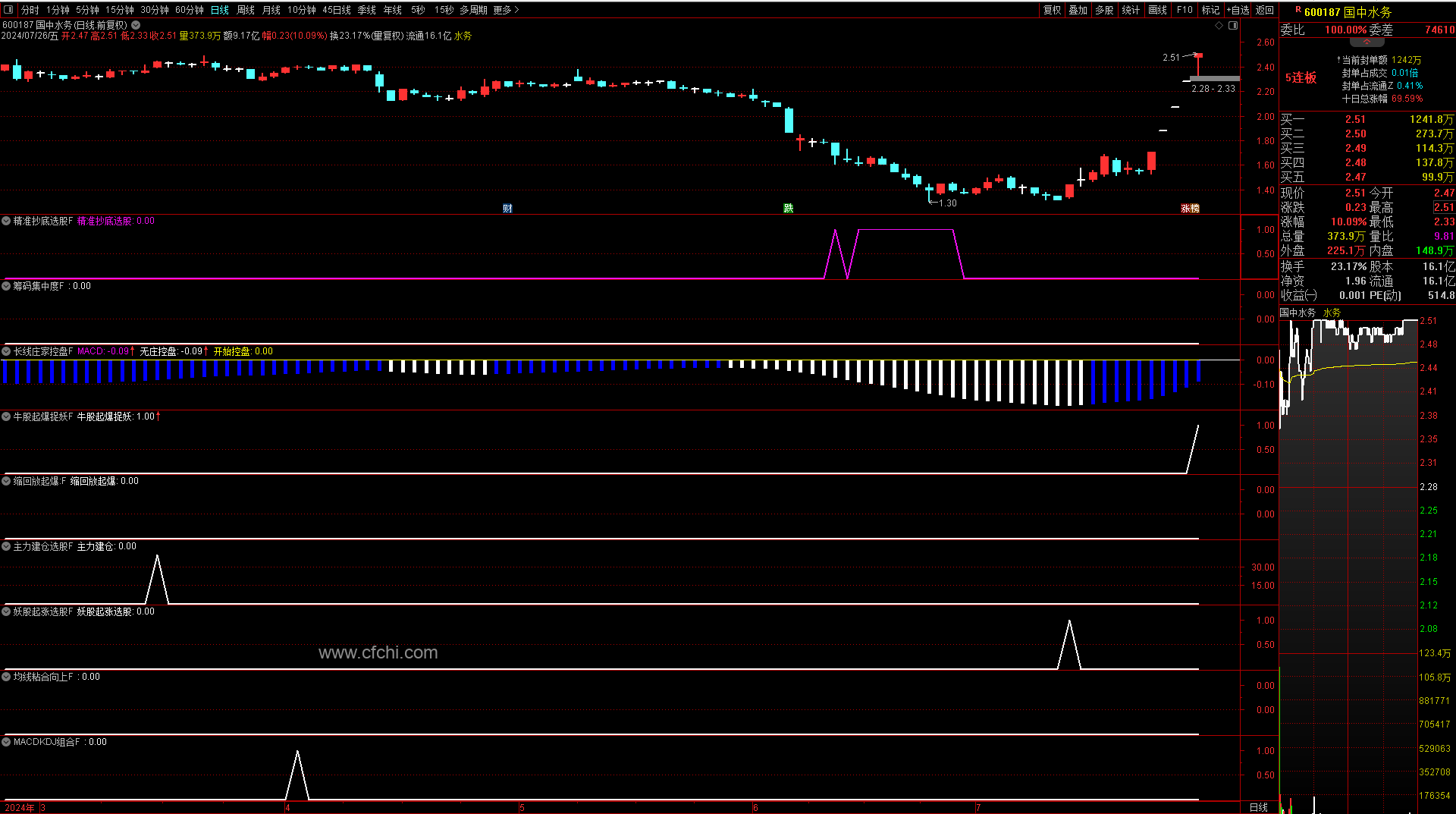Switch to the 10分钟 period

point(302,10)
